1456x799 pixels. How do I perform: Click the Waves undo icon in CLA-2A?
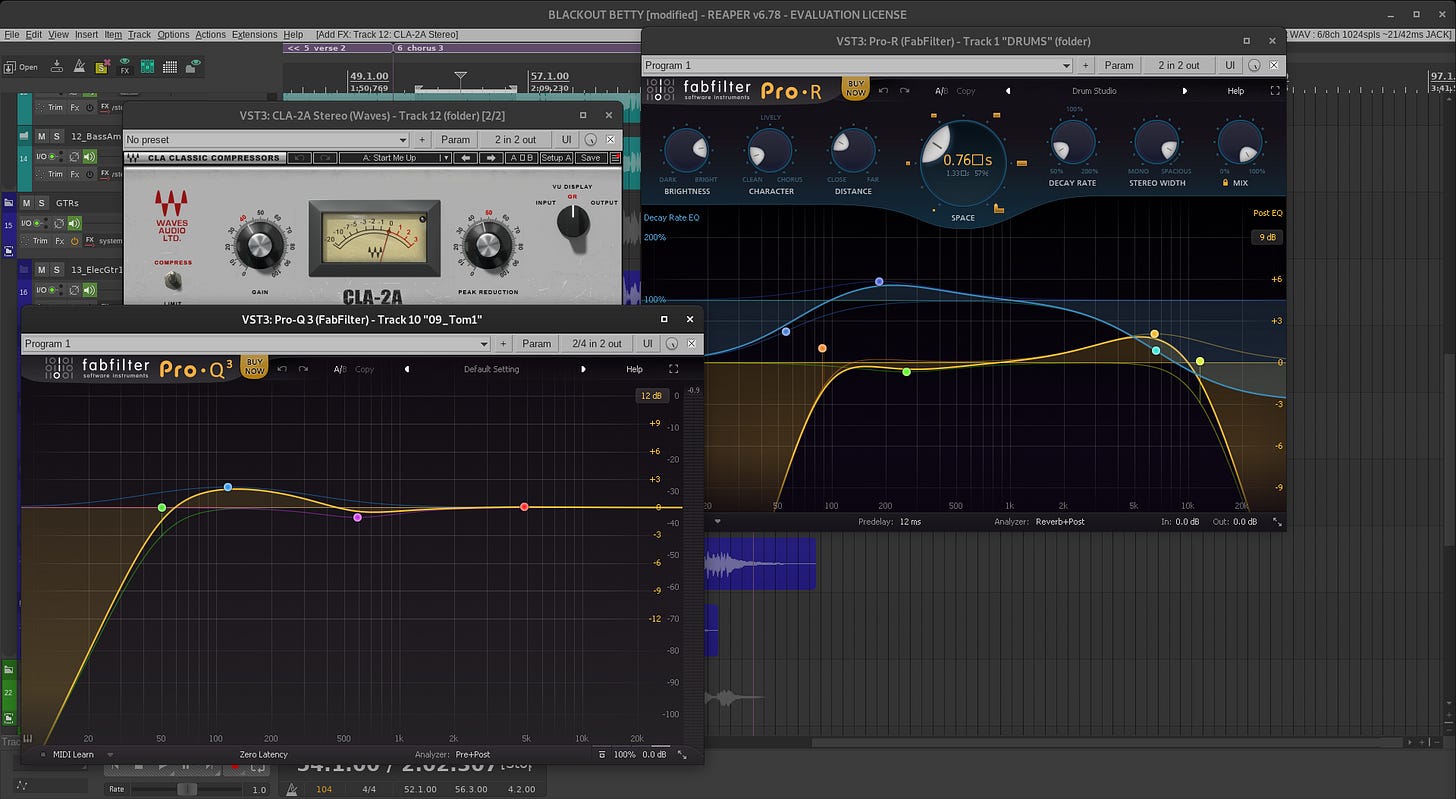tap(299, 158)
